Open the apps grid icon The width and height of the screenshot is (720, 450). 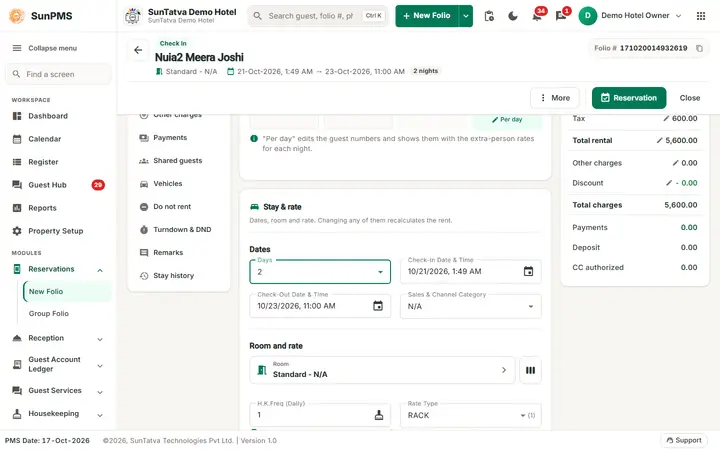coord(701,16)
